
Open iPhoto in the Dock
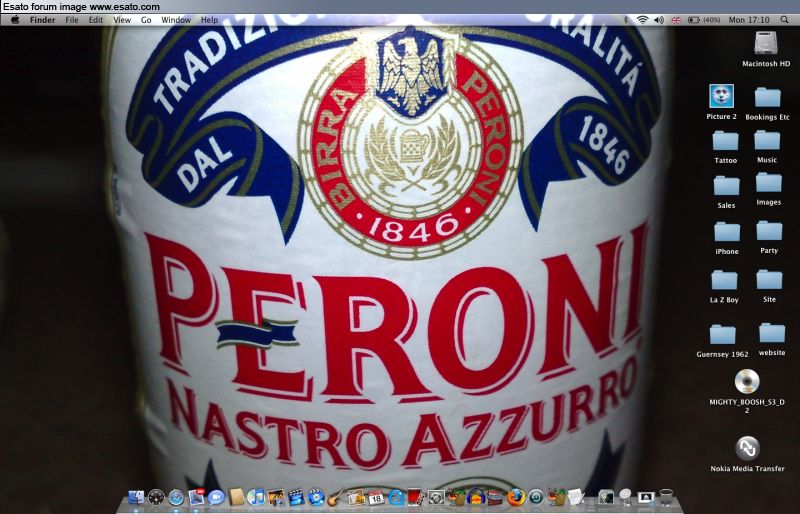[x=276, y=497]
